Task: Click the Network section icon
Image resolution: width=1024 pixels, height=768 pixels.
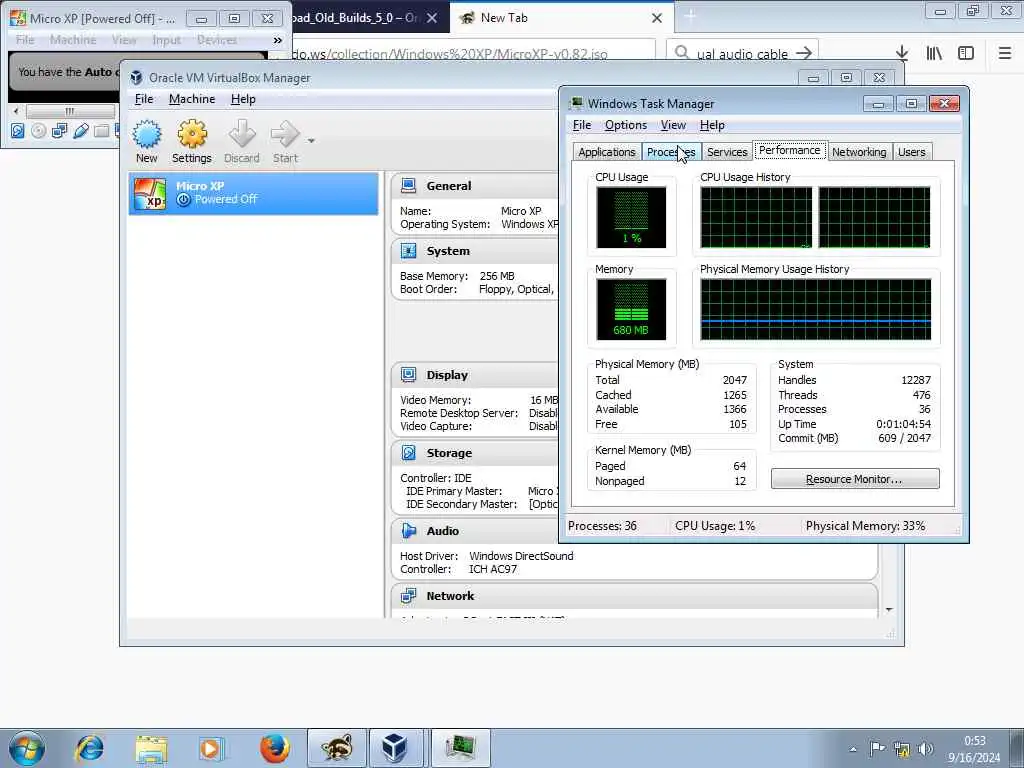Action: [409, 596]
